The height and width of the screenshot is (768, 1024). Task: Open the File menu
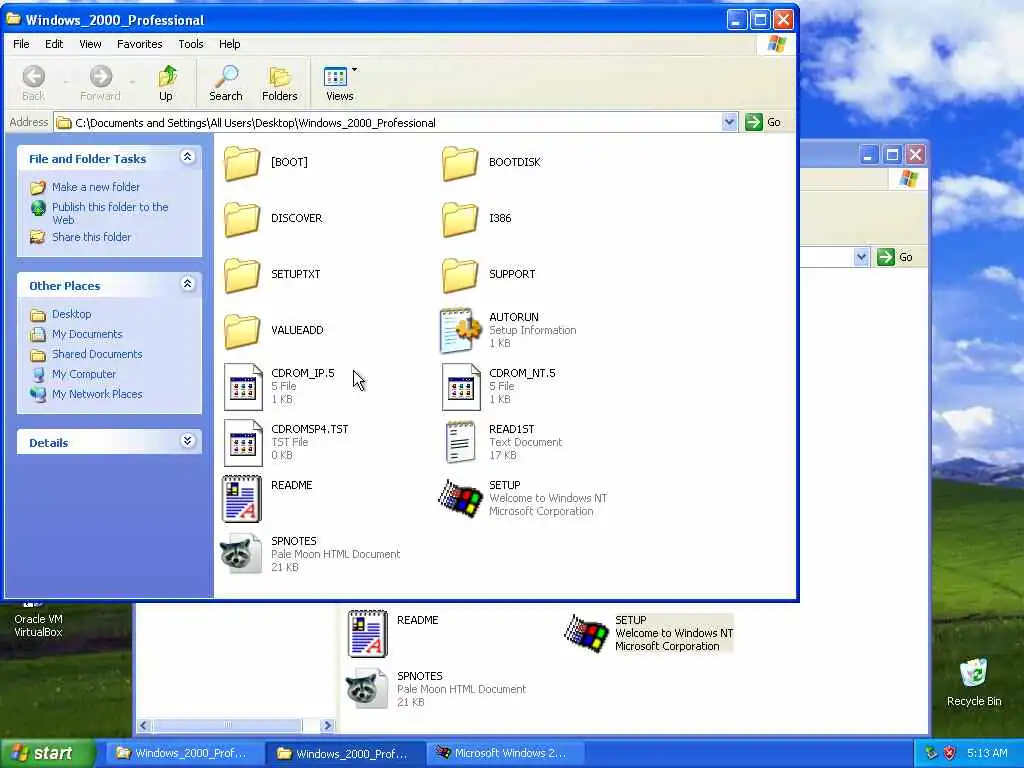coord(22,44)
